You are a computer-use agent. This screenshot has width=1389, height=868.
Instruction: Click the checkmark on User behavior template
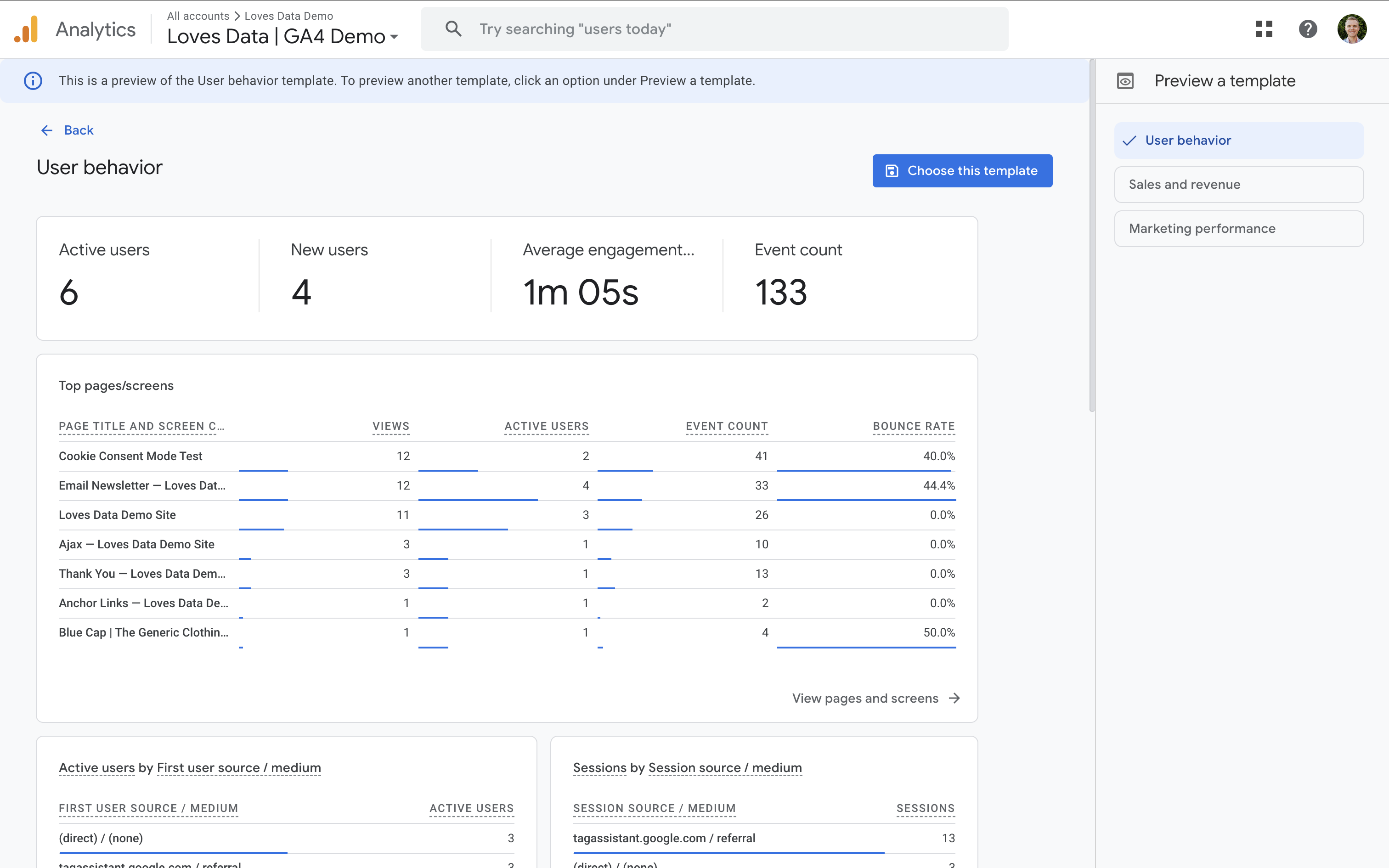1129,141
